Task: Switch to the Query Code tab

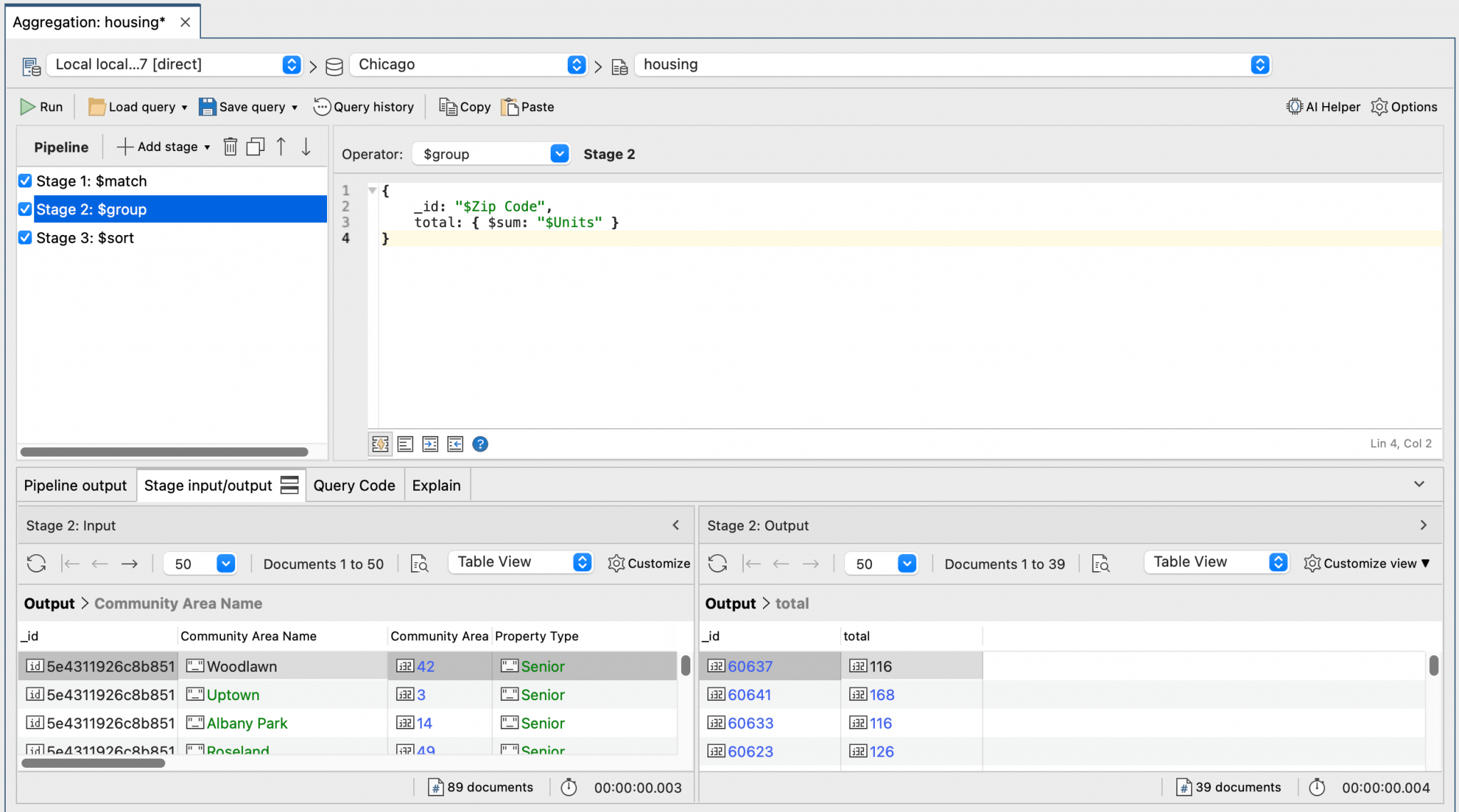Action: pos(353,485)
